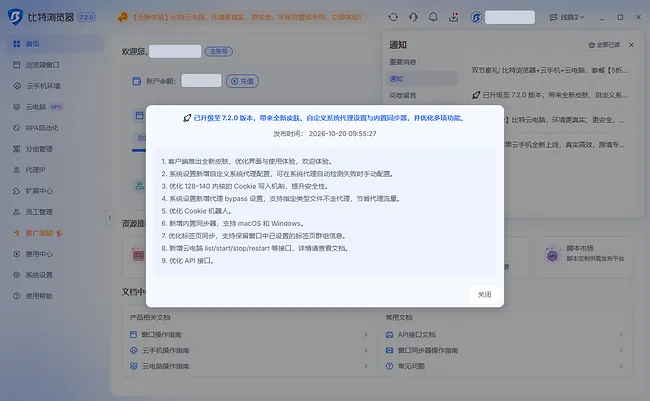Click the notification bell icon

click(x=433, y=17)
